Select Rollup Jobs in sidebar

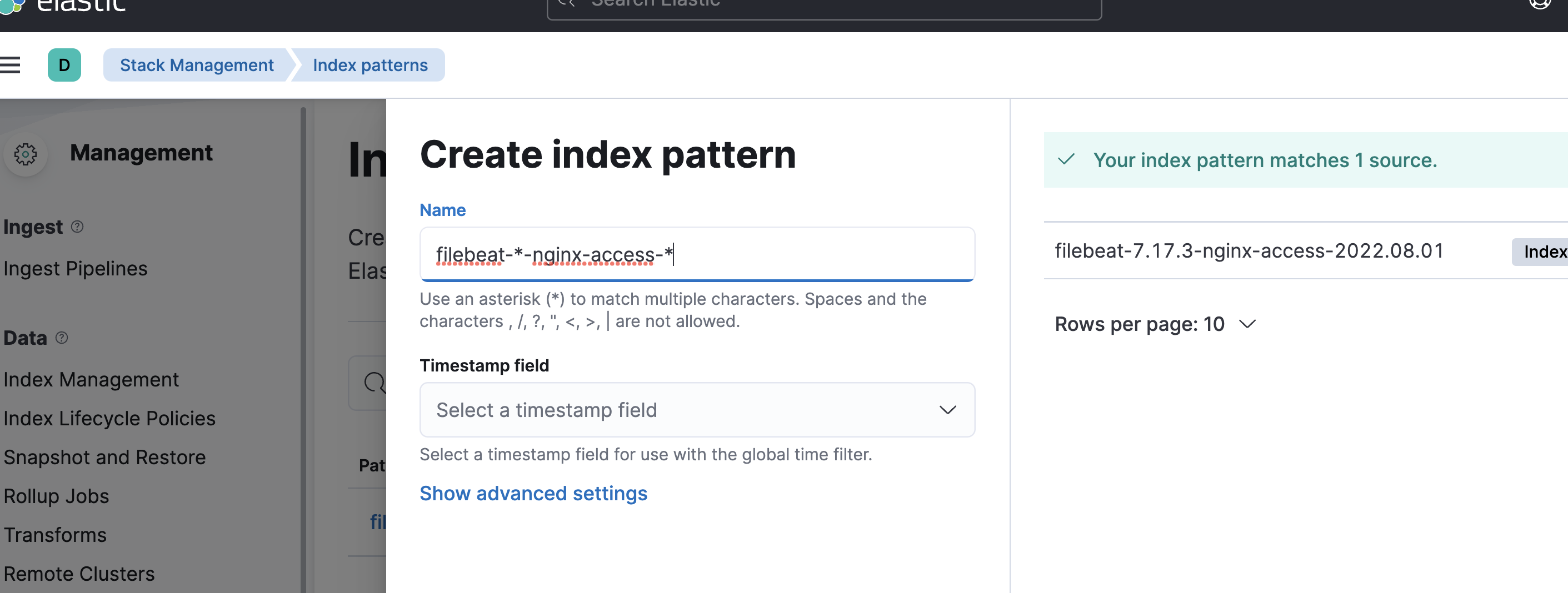pos(56,496)
